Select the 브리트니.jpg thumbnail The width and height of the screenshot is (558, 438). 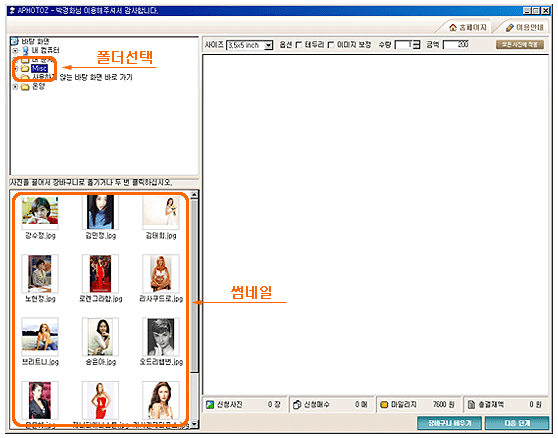40,337
